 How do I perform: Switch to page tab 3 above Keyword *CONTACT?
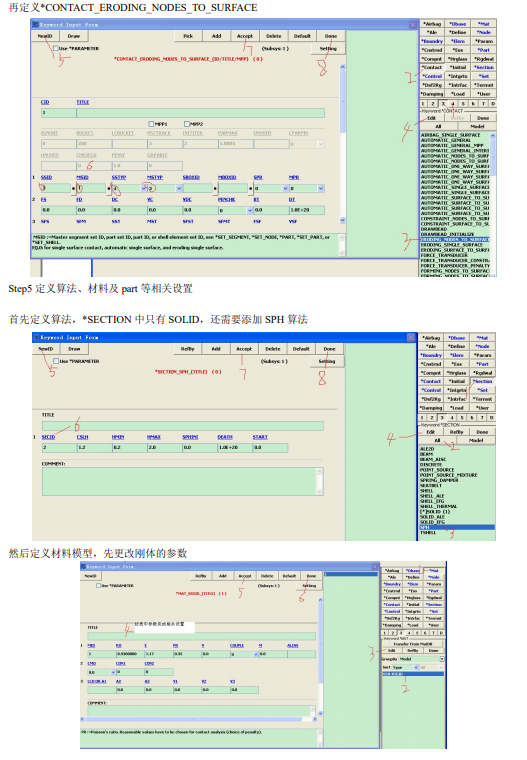(443, 104)
